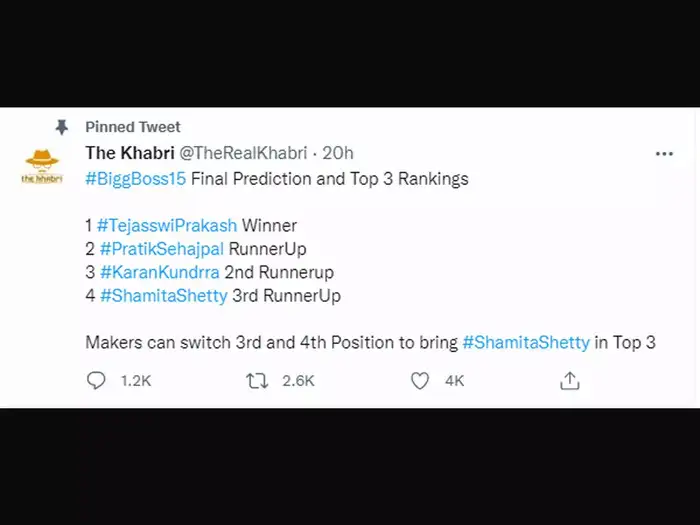Click the retweet arrows icon
Image resolution: width=700 pixels, height=525 pixels.
coord(257,380)
